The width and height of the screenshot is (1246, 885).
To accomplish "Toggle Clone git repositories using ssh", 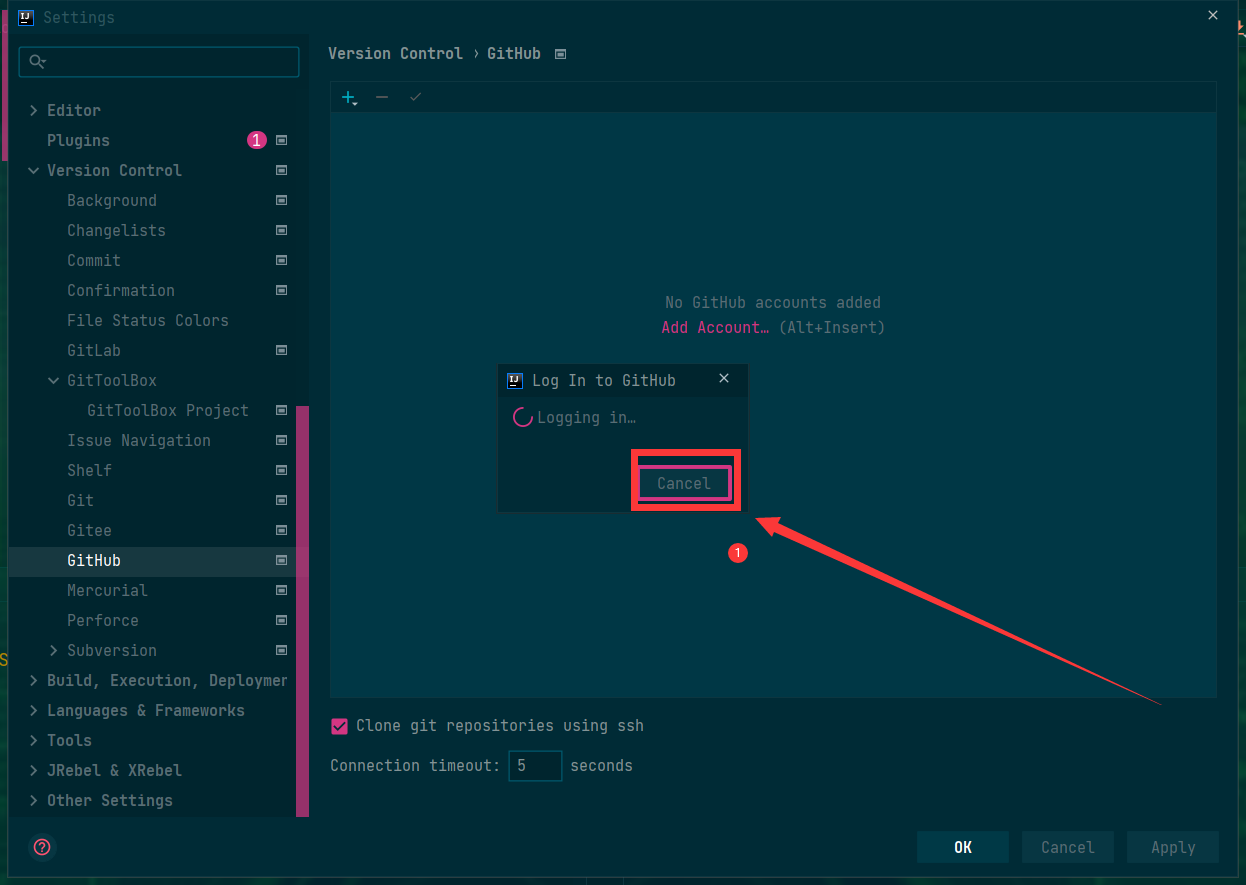I will click(340, 726).
